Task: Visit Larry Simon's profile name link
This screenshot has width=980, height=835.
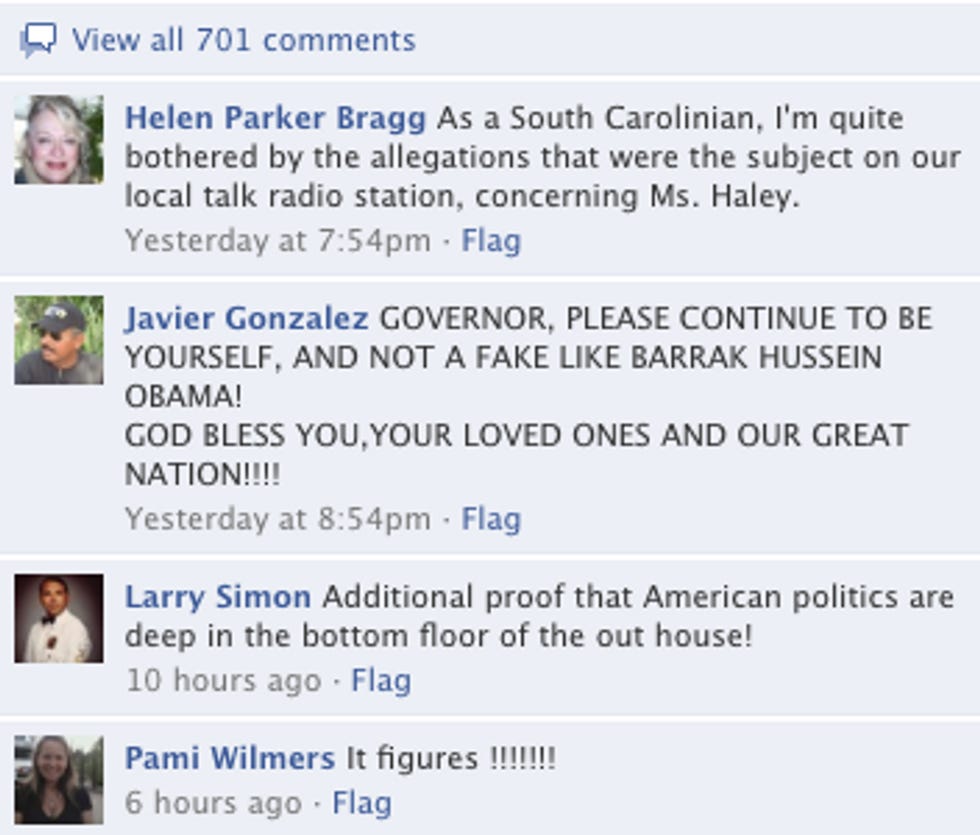Action: tap(218, 597)
